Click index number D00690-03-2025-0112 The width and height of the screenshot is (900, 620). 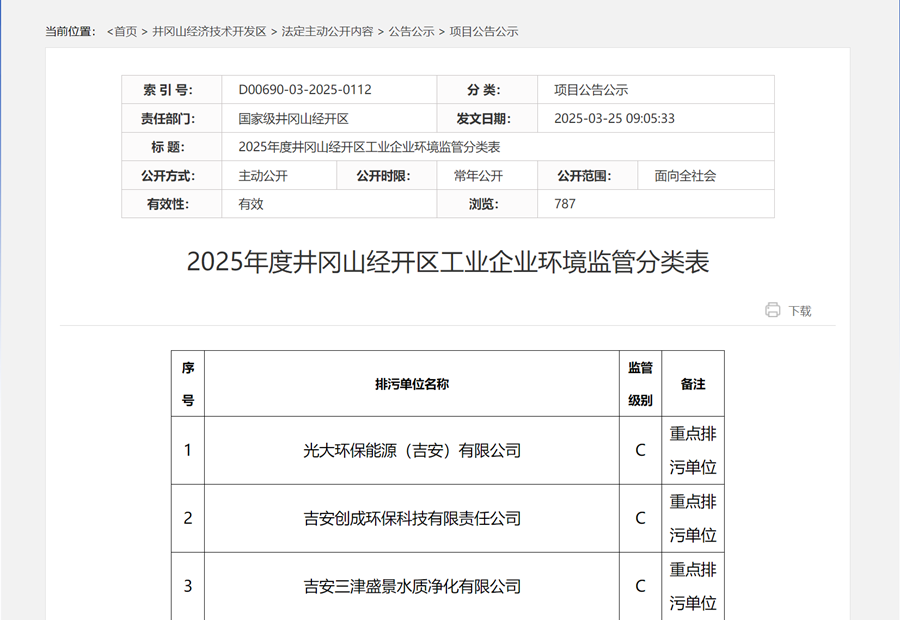click(x=305, y=90)
